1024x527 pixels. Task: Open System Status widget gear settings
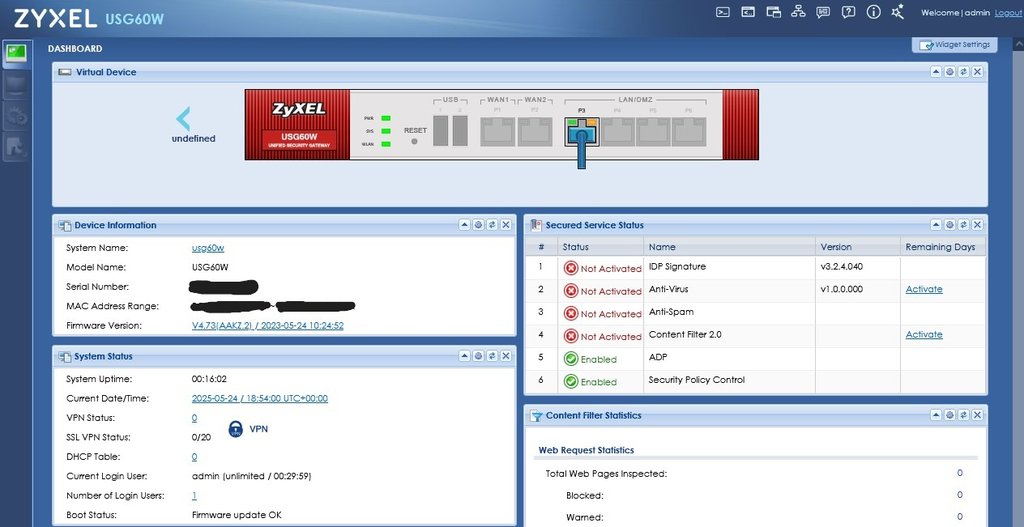(x=478, y=356)
